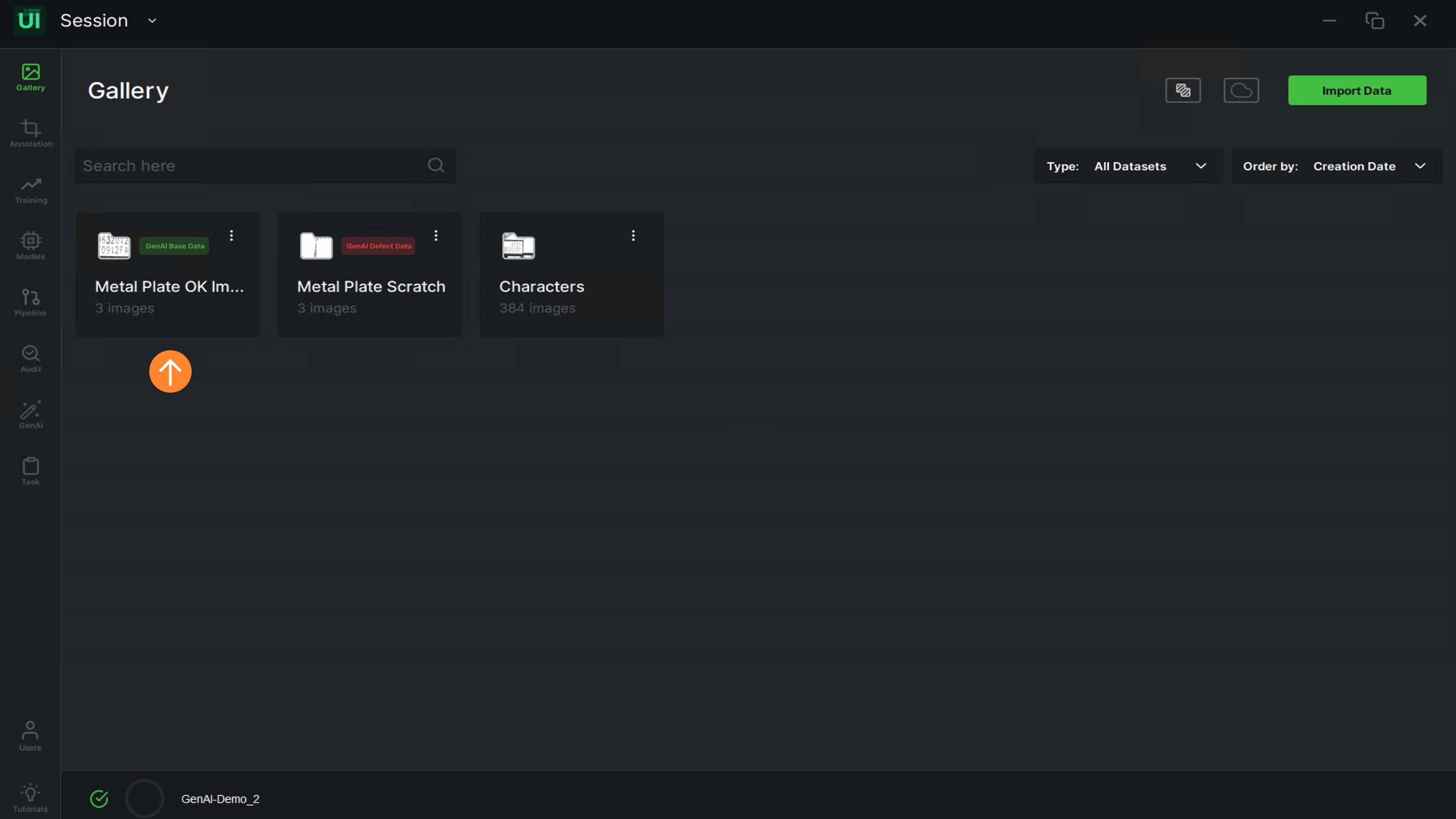Viewport: 1456px width, 819px height.
Task: Click the magnifier search icon
Action: point(436,166)
